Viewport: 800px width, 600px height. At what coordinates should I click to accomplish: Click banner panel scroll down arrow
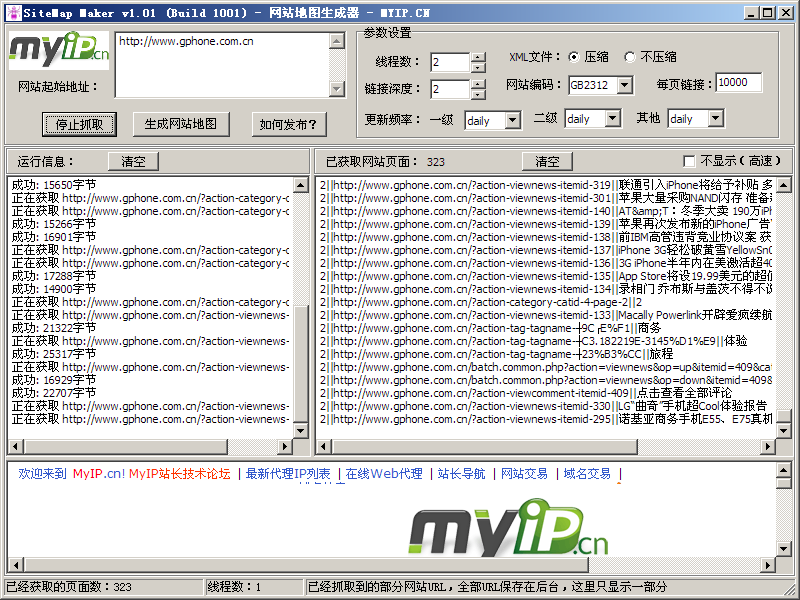point(784,549)
